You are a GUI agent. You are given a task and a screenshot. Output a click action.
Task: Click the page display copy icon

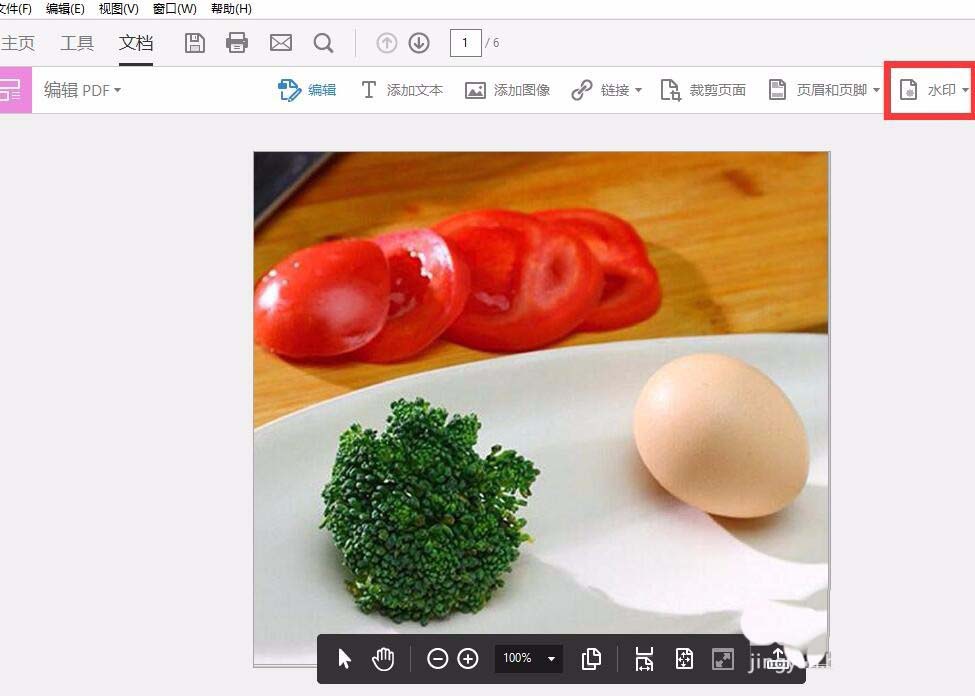click(591, 659)
